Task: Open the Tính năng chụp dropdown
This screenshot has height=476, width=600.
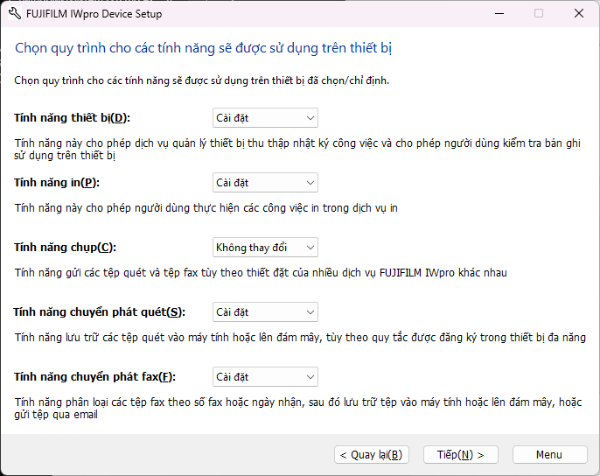Action: pyautogui.click(x=265, y=247)
